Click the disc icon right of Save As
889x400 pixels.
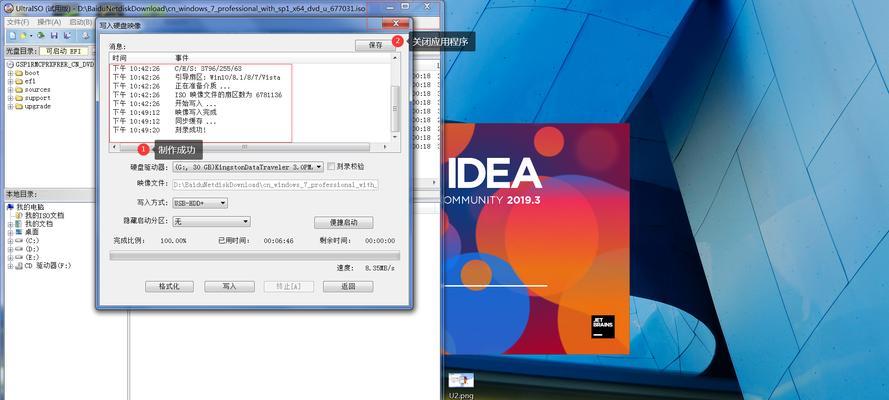(x=86, y=36)
